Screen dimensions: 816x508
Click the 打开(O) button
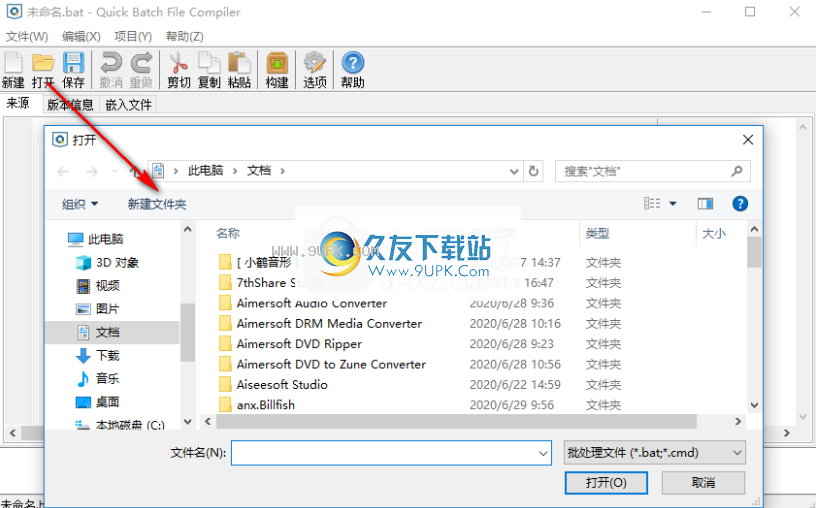tap(606, 482)
